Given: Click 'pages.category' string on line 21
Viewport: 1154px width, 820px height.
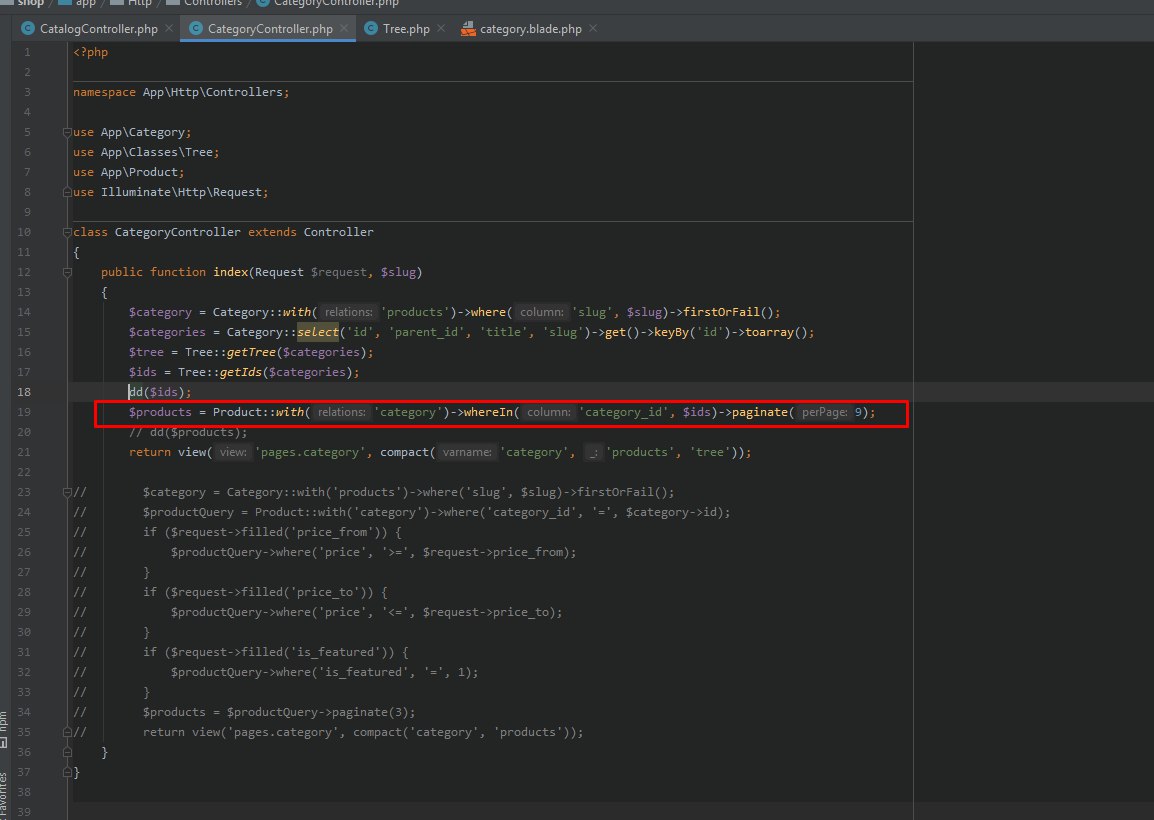Looking at the screenshot, I should tap(310, 452).
